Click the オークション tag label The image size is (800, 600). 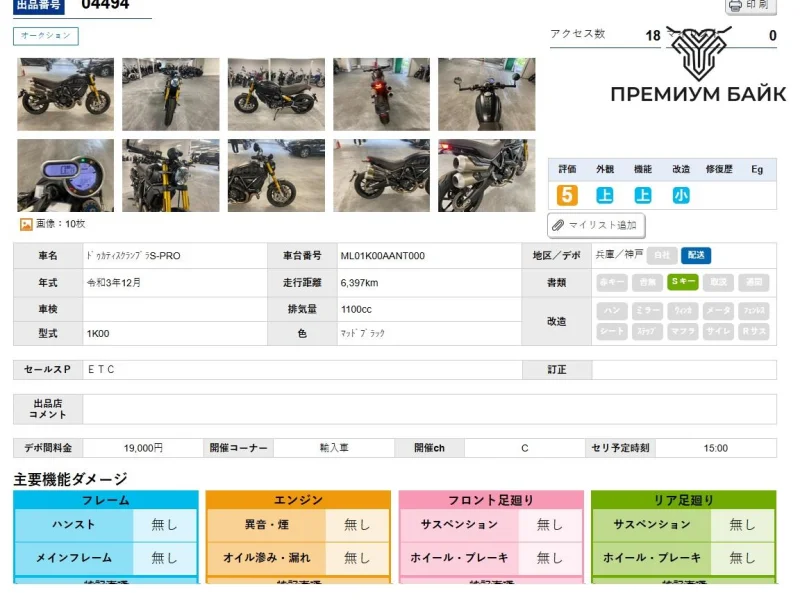[x=46, y=36]
